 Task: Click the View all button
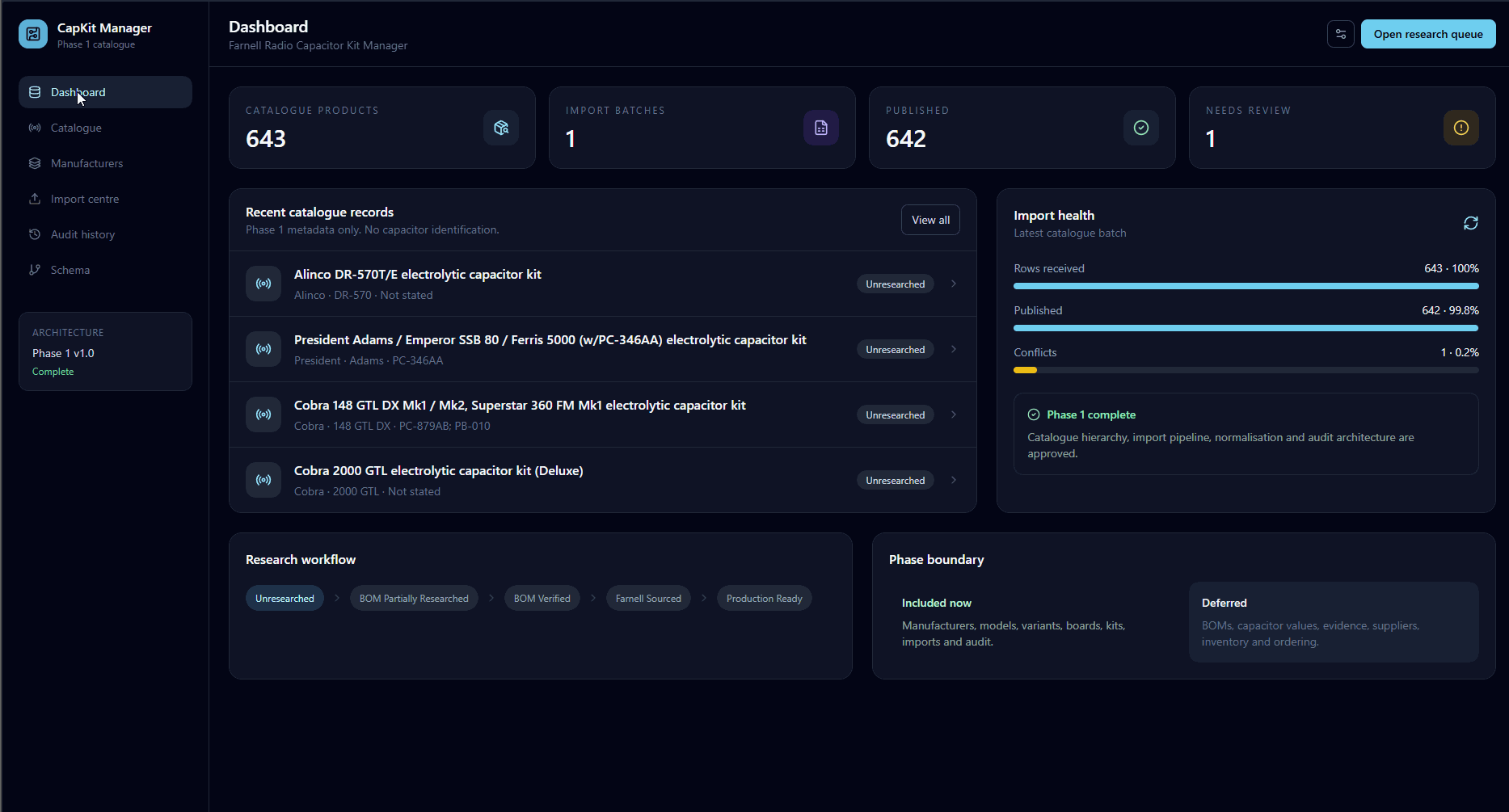[x=930, y=220]
